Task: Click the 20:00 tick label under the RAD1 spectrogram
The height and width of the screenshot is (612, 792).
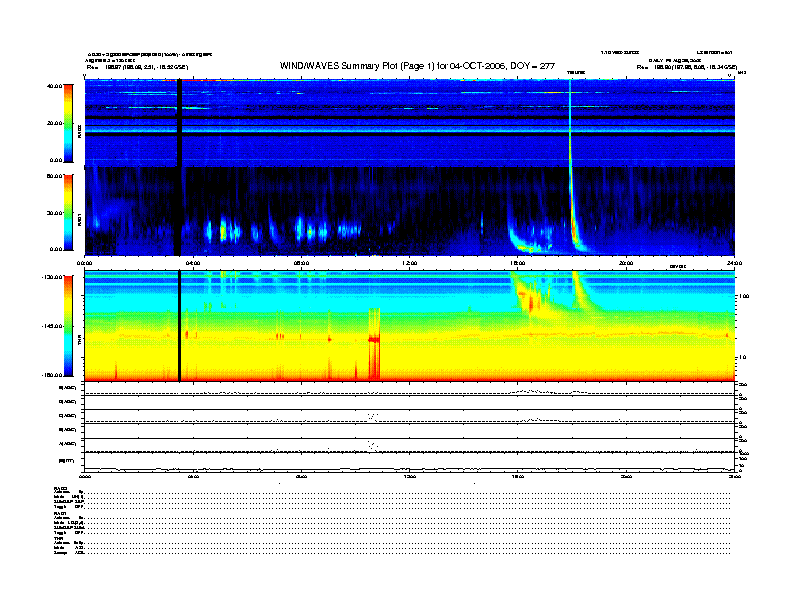Action: click(x=626, y=263)
